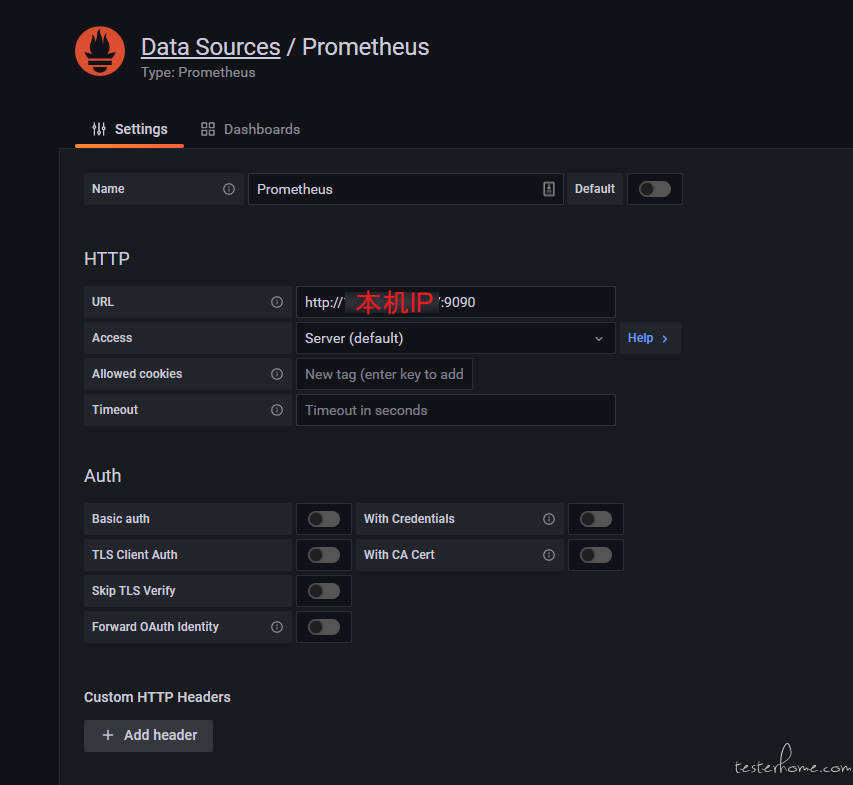Screen dimensions: 853x785
Task: Toggle the Default data source switch
Action: pos(654,189)
